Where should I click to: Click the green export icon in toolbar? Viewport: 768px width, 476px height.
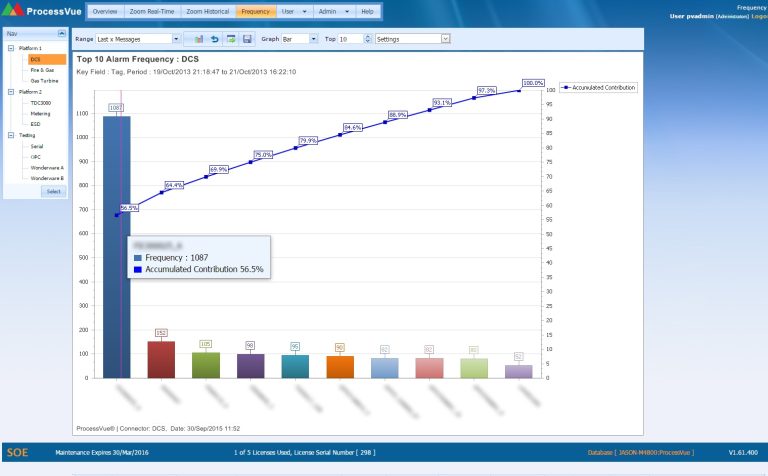pos(231,39)
